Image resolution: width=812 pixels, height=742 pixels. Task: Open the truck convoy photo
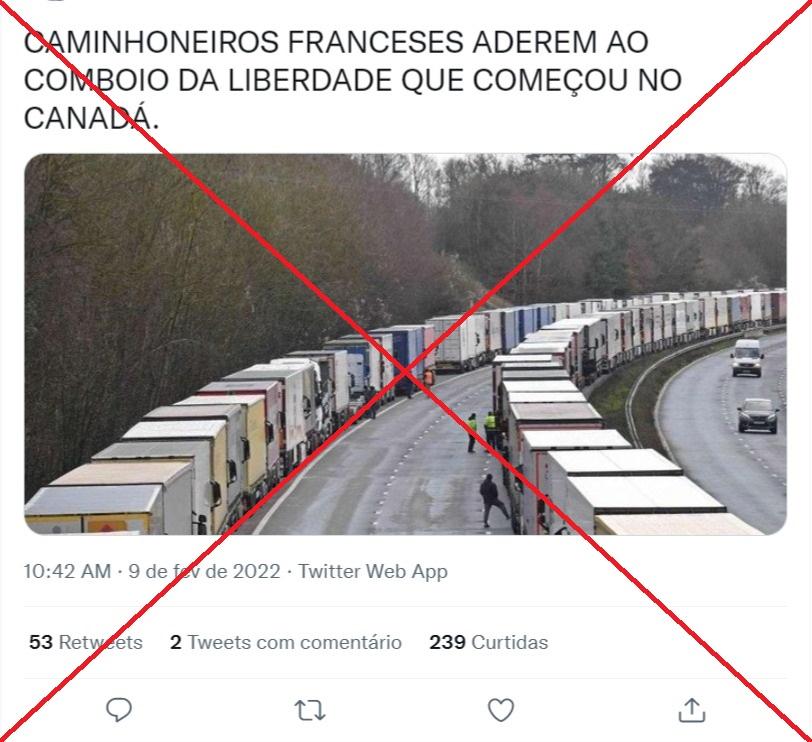coord(405,344)
